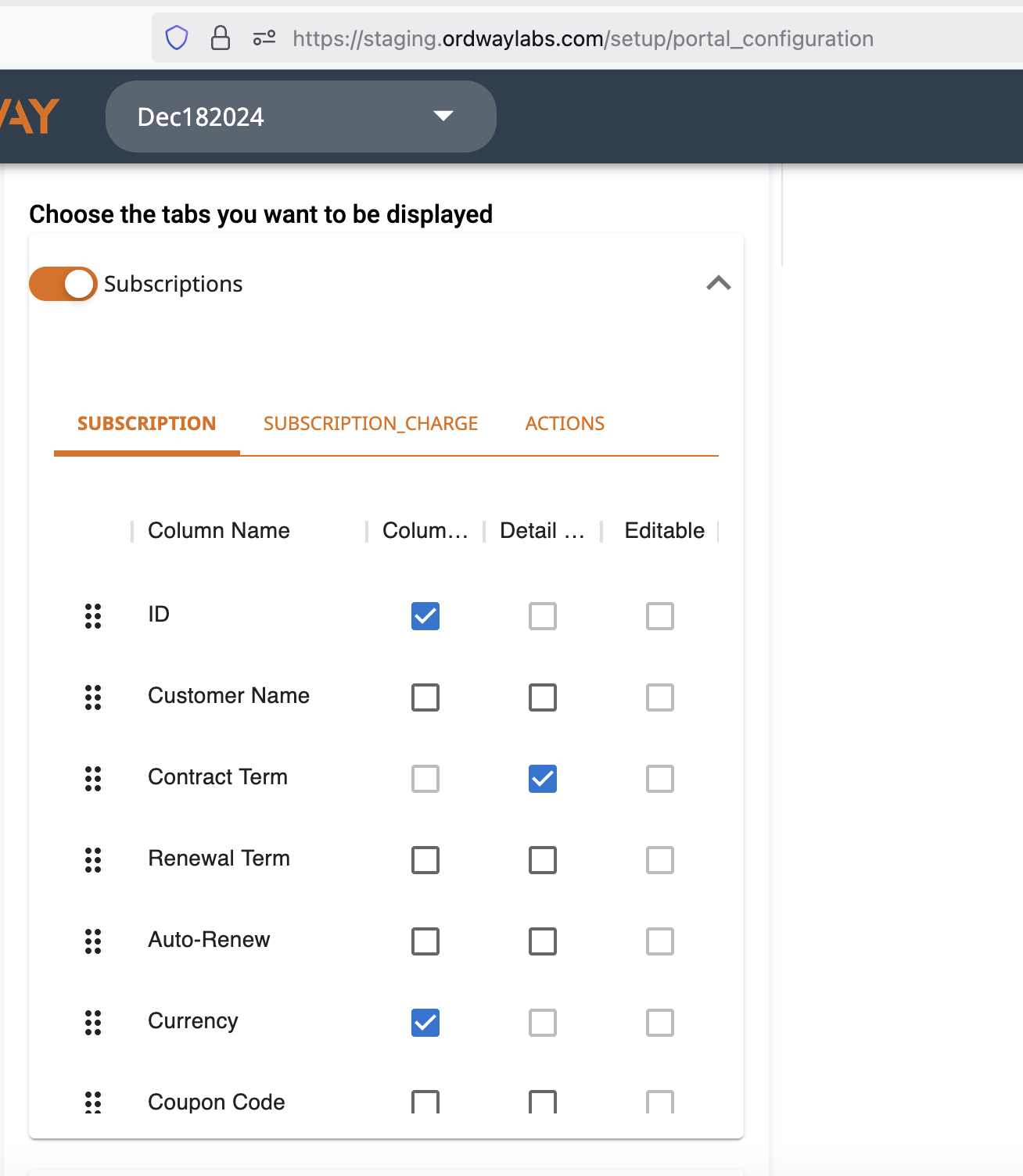Screen dimensions: 1023x1176
Task: Collapse the Subscriptions panel chevron
Action: click(x=719, y=283)
